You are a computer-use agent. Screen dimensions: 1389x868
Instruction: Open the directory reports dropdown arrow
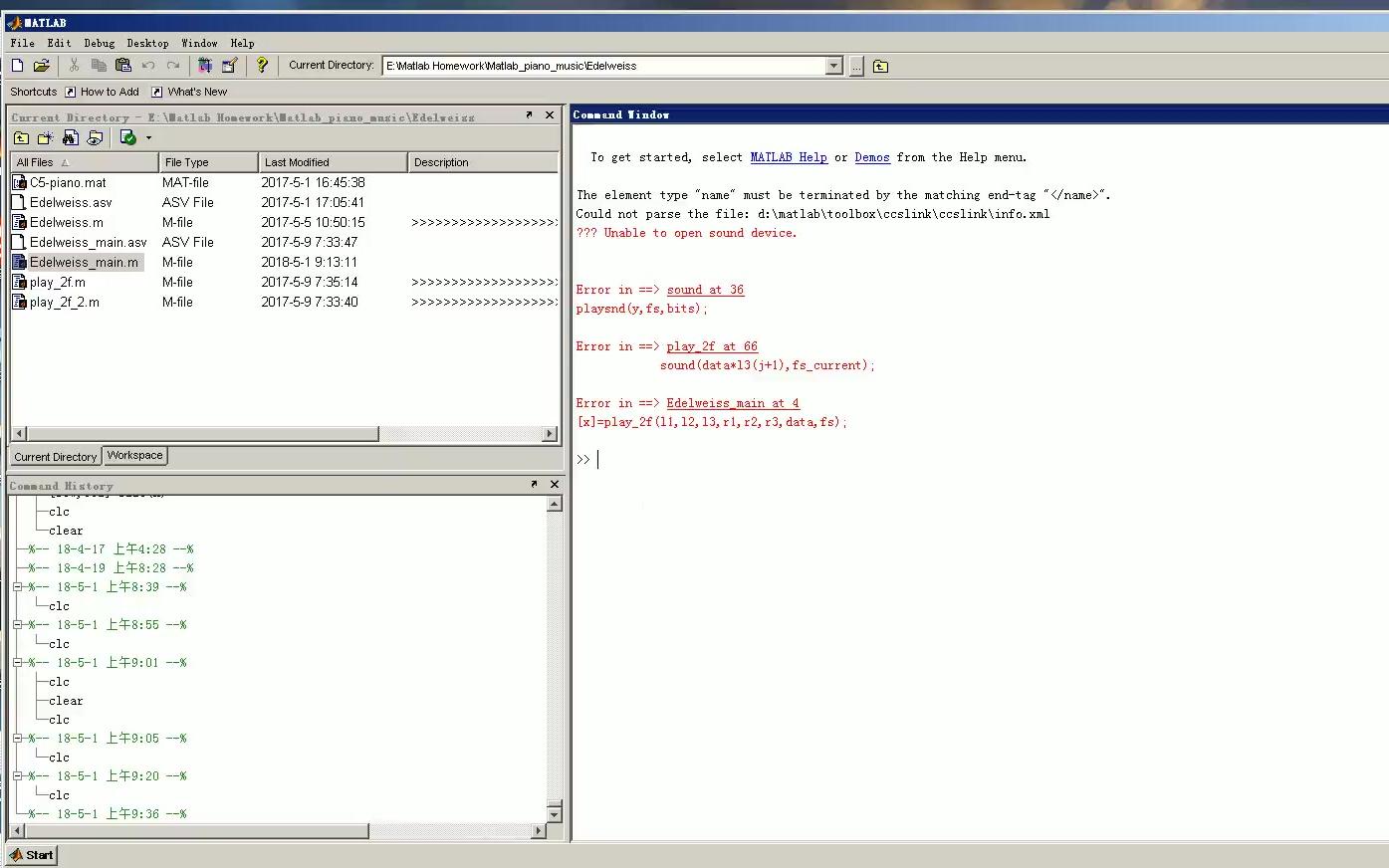point(148,137)
